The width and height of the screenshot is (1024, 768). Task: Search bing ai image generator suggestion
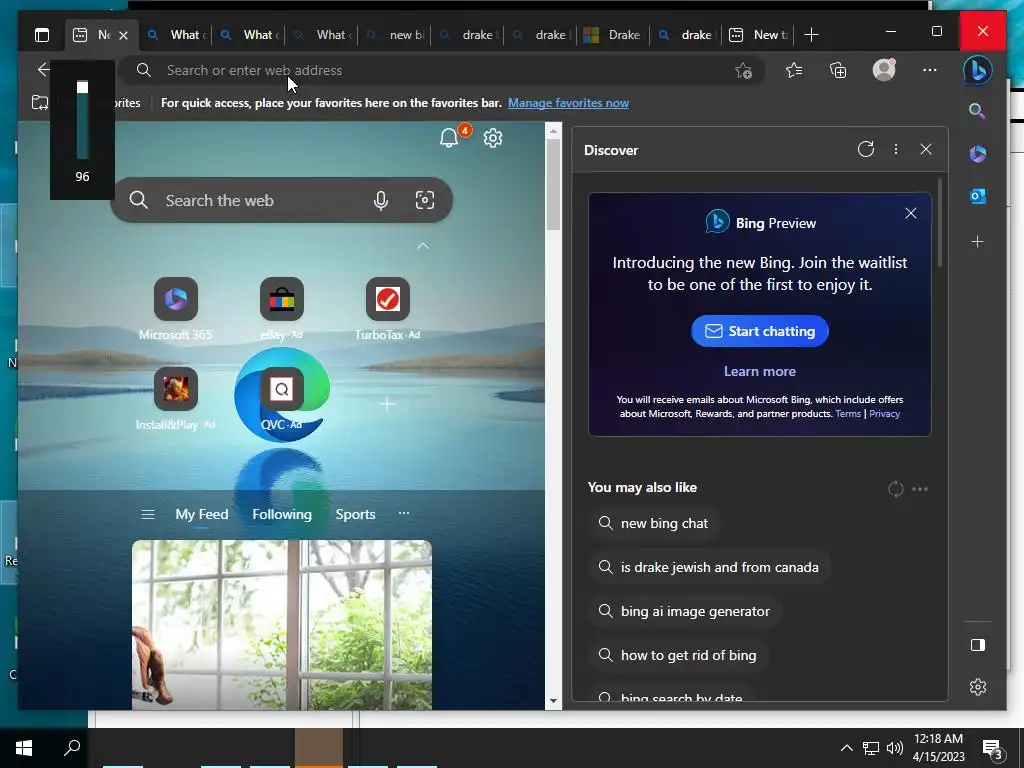tap(684, 611)
